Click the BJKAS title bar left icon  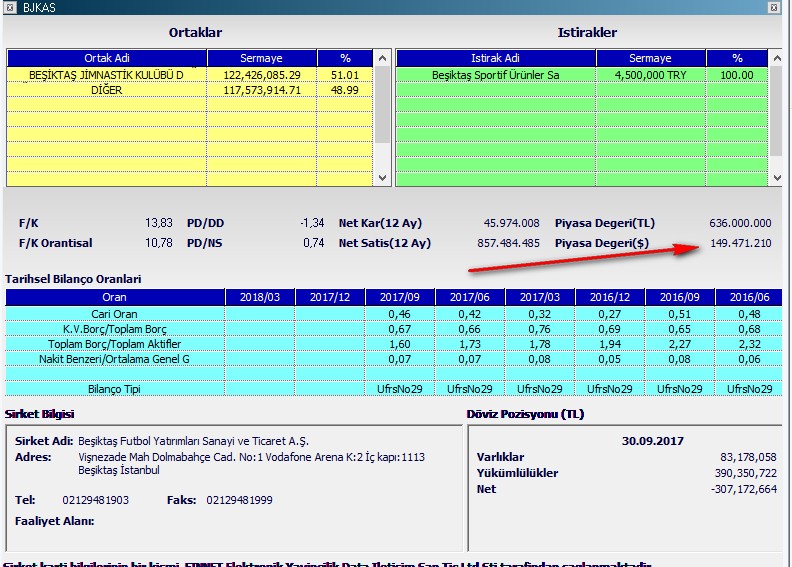click(x=10, y=8)
